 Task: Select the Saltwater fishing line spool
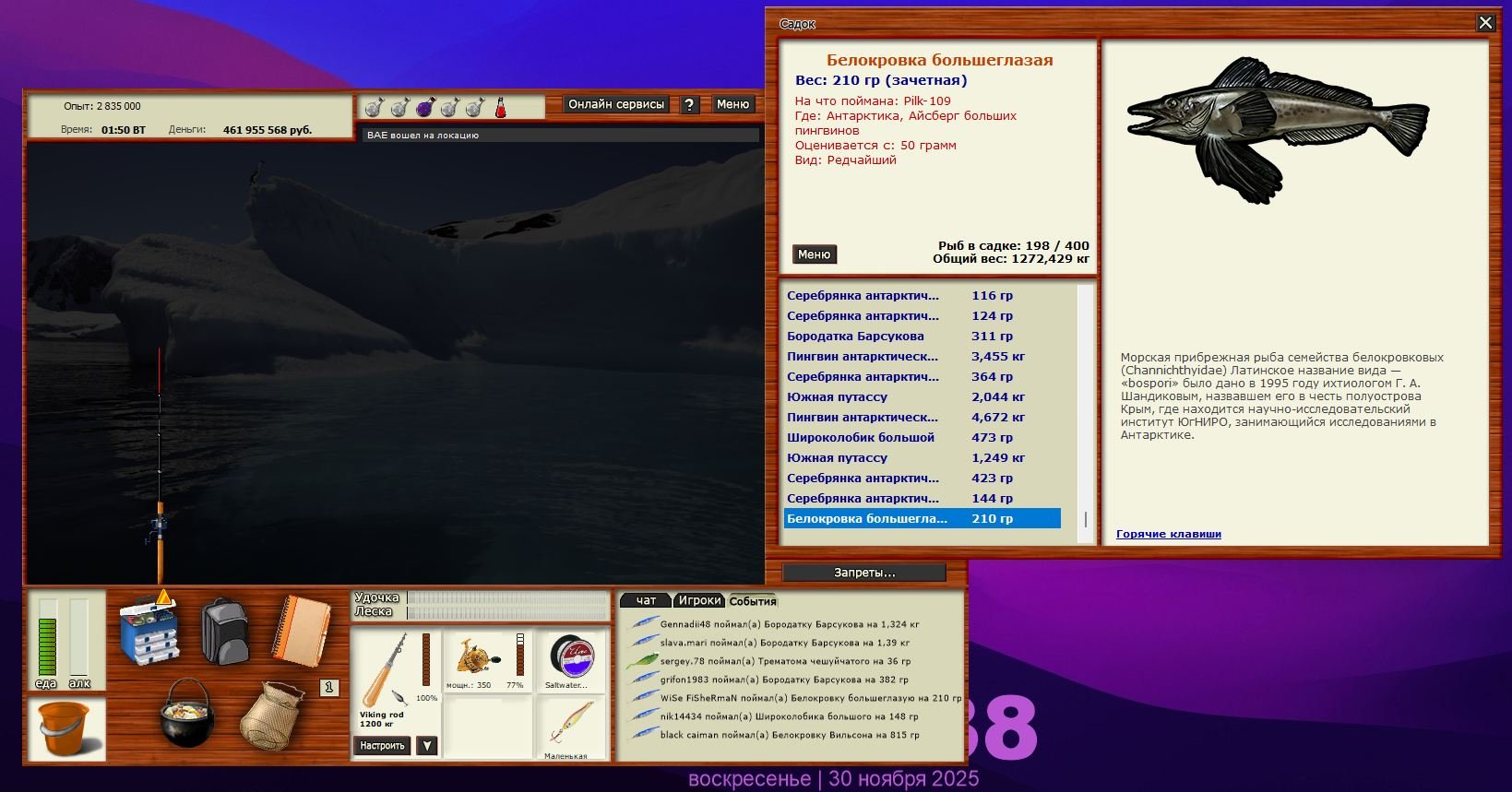572,661
